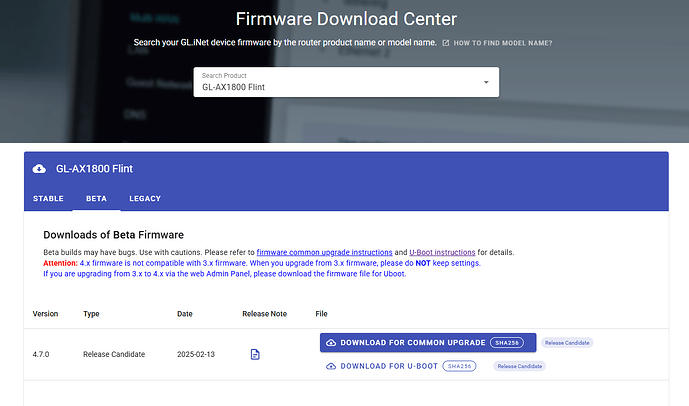The image size is (689, 406).
Task: Click the Version column header
Action: (45, 314)
